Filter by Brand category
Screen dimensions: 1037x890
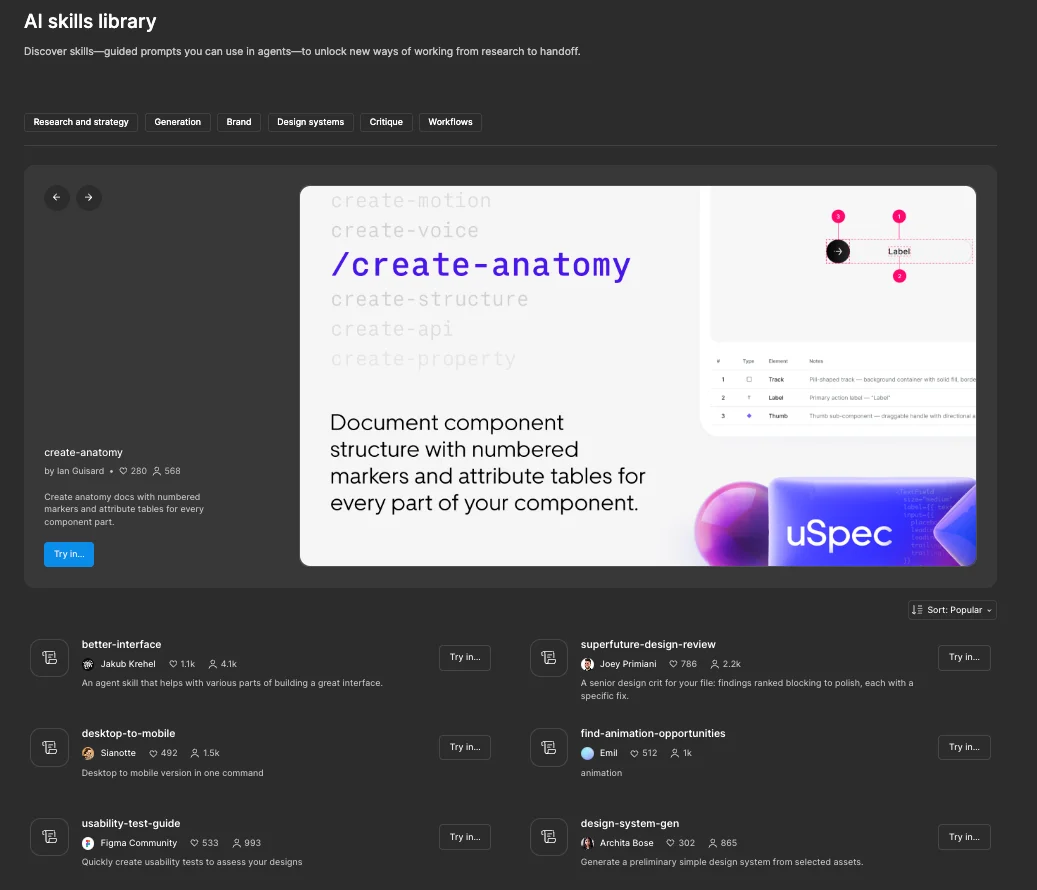click(239, 122)
